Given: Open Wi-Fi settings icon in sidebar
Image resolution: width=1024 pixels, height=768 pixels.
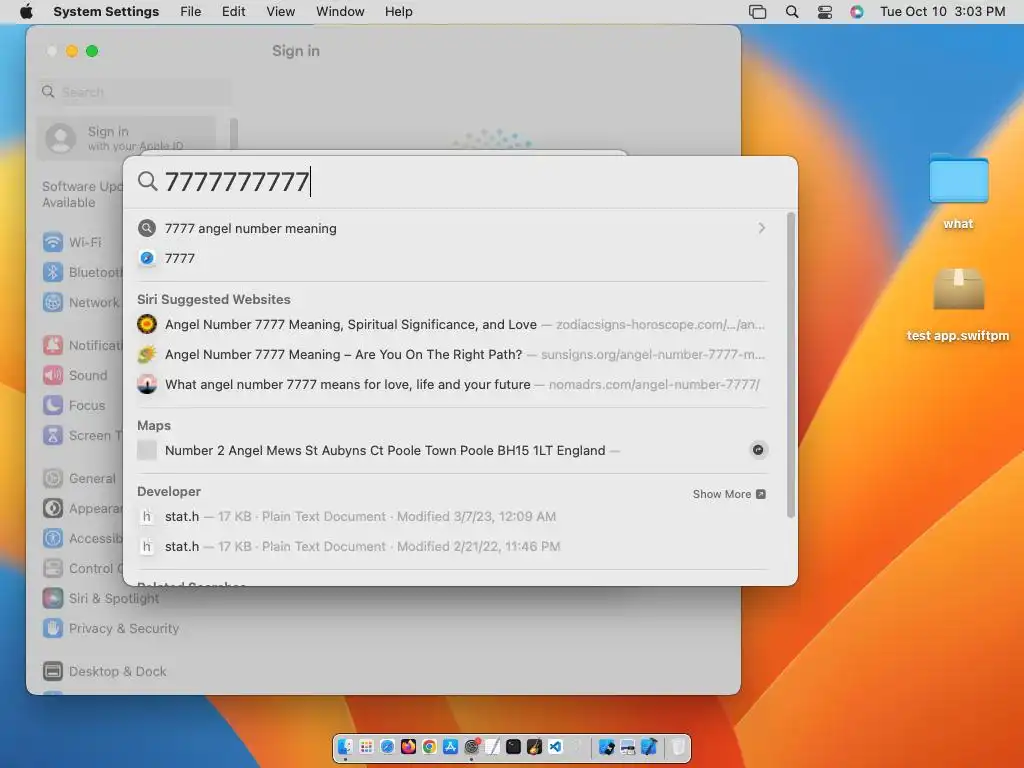Looking at the screenshot, I should (53, 242).
